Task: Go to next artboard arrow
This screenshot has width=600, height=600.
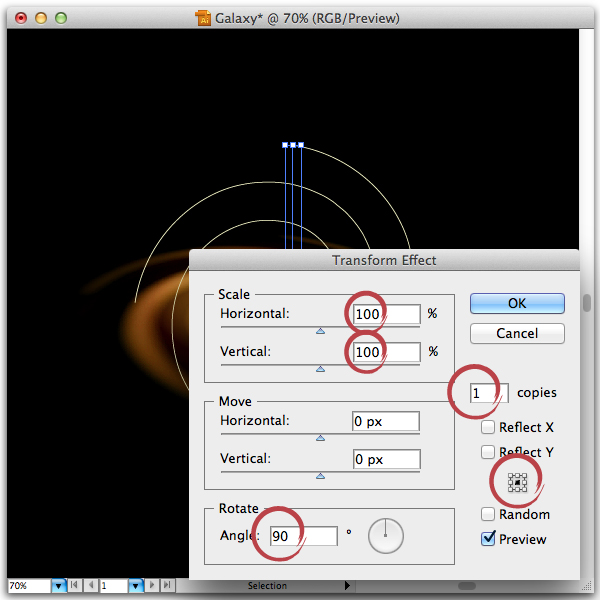Action: click(x=152, y=585)
